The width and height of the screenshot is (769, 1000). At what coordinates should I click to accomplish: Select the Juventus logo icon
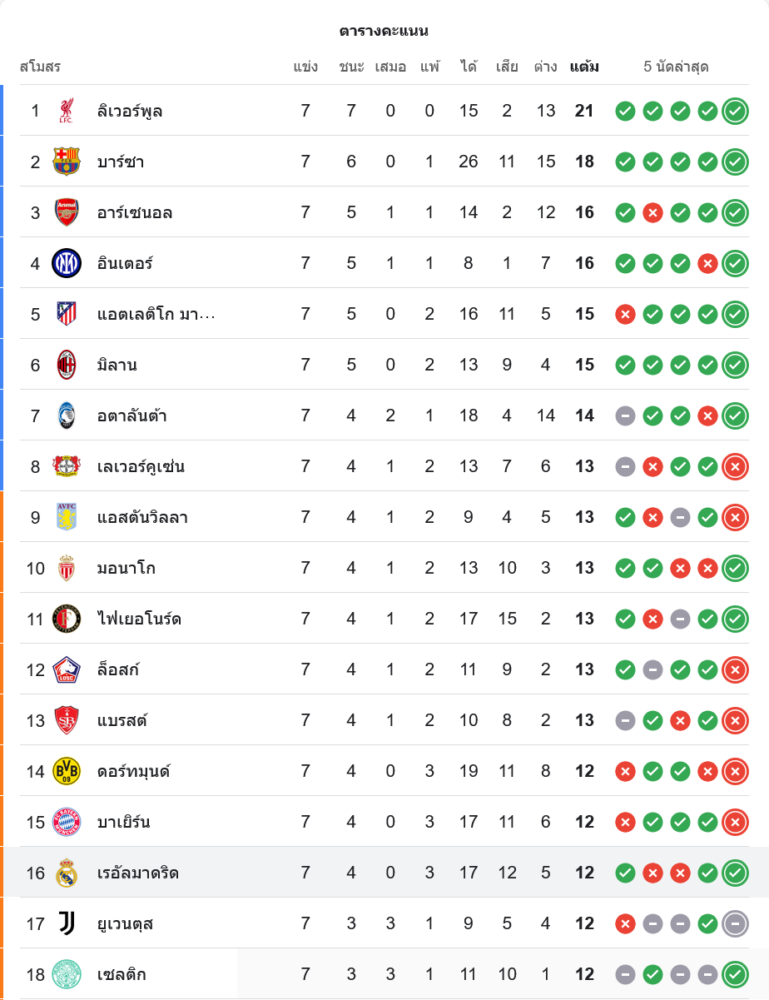[x=66, y=924]
